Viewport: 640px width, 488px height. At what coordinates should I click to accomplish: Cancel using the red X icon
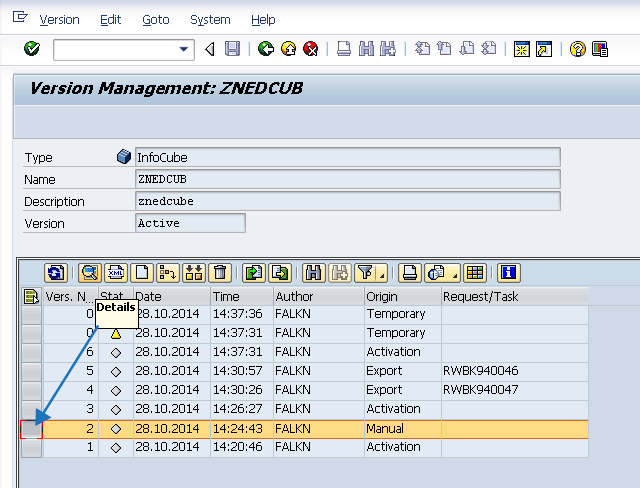point(310,49)
